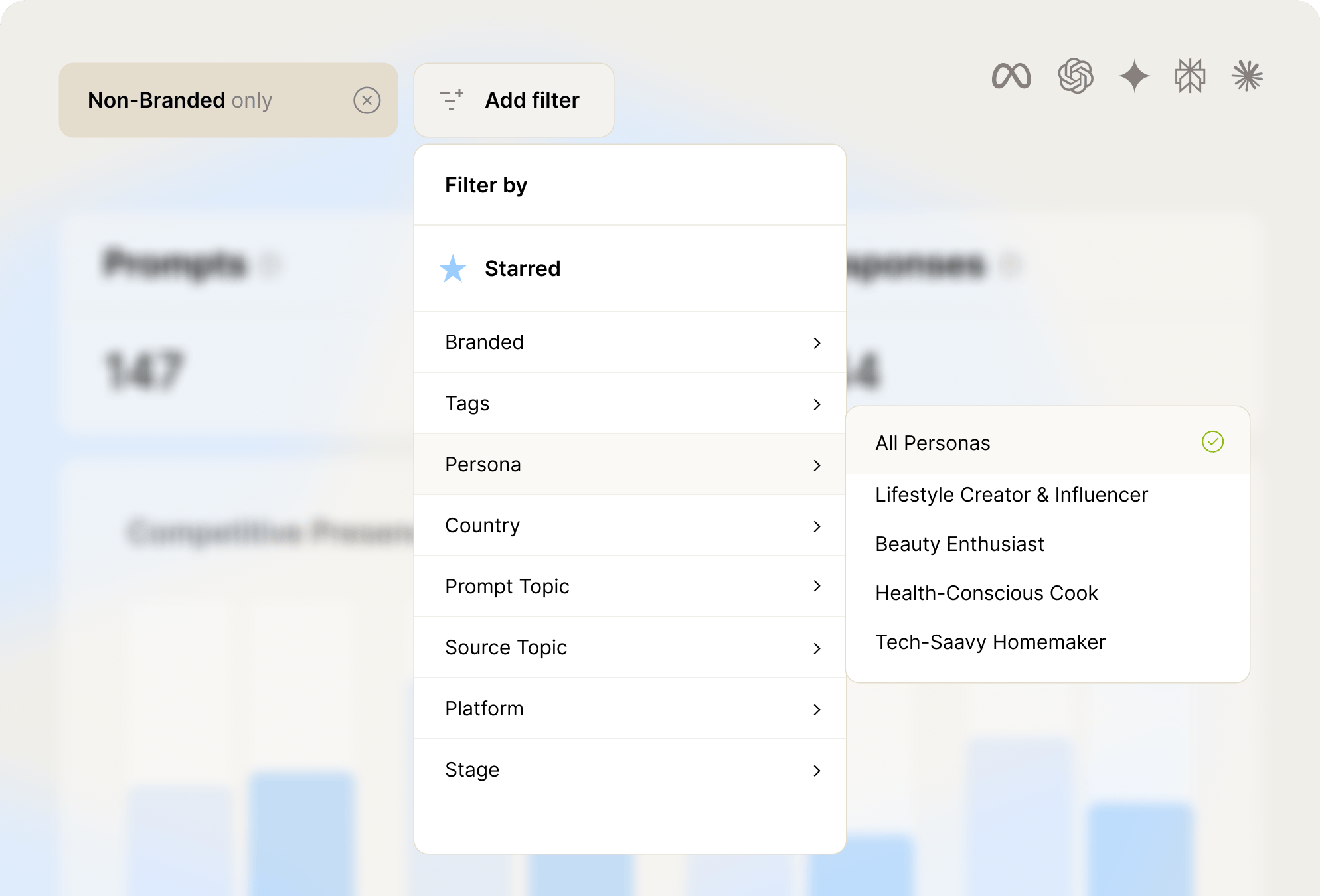Choose the Health-Conscious Cook persona
The image size is (1320, 896).
(x=987, y=593)
